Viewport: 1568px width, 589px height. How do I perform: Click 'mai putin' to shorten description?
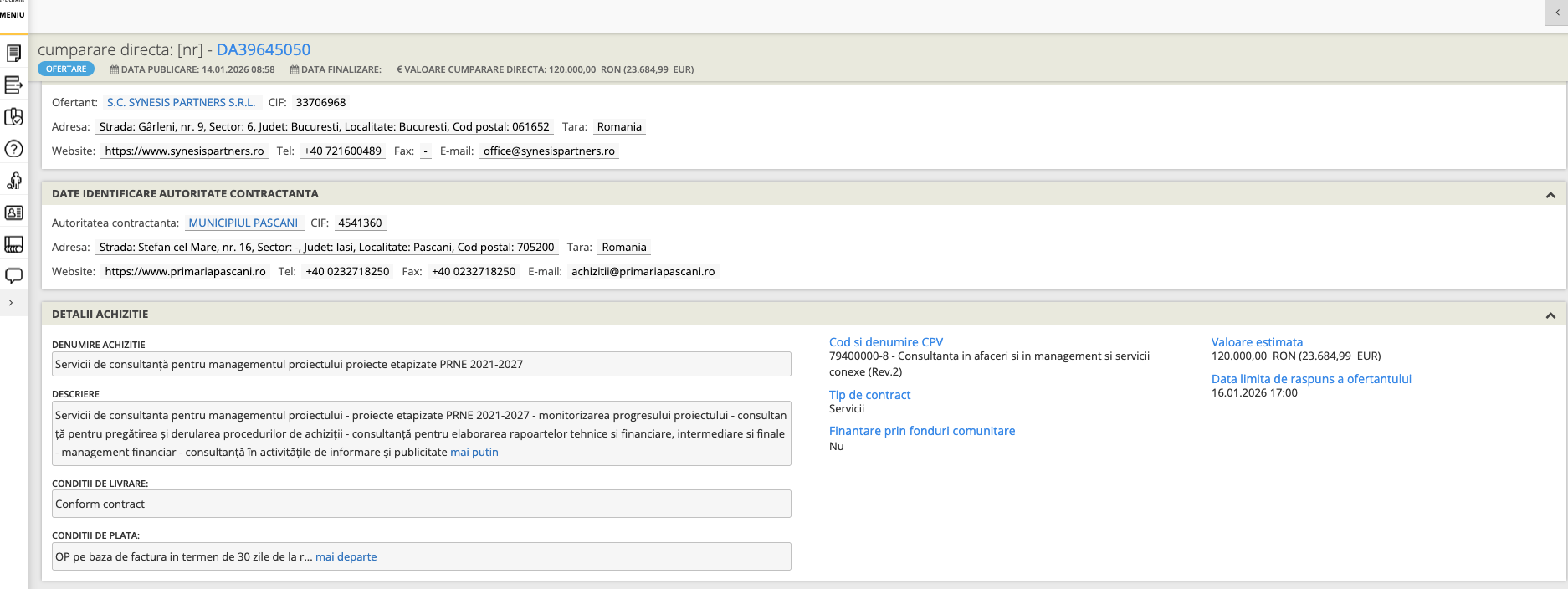pyautogui.click(x=474, y=453)
